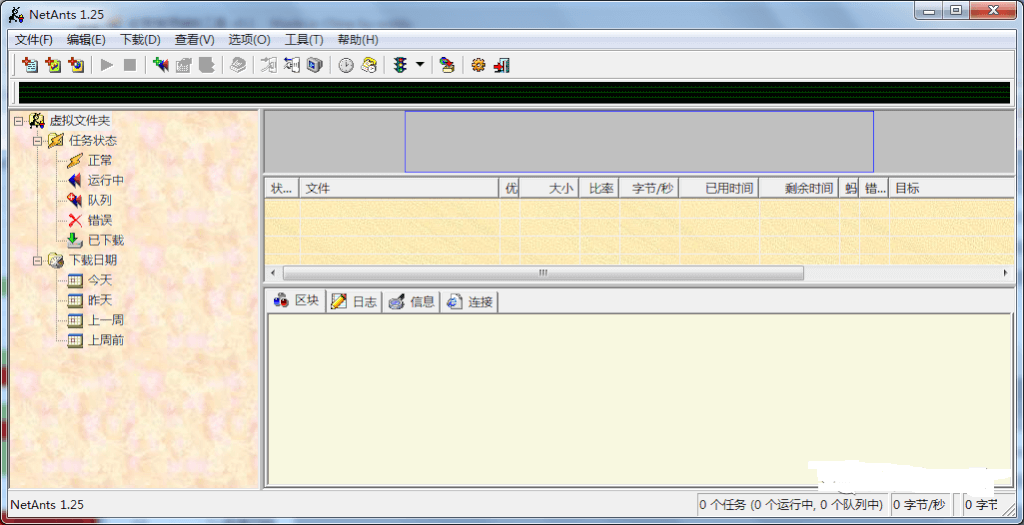The height and width of the screenshot is (525, 1024).
Task: Switch to the 信息 tab
Action: (411, 302)
